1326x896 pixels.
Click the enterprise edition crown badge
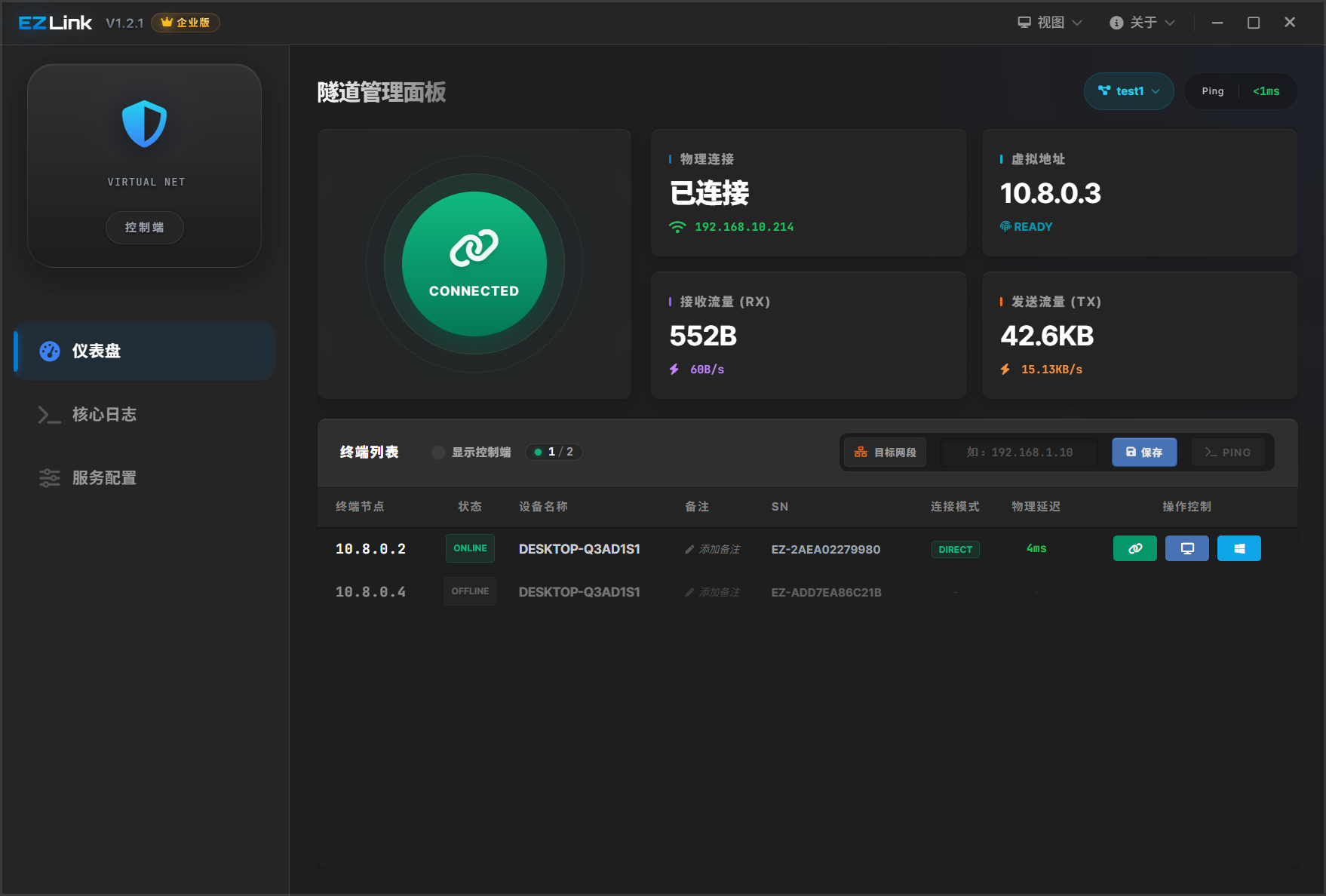tap(186, 23)
